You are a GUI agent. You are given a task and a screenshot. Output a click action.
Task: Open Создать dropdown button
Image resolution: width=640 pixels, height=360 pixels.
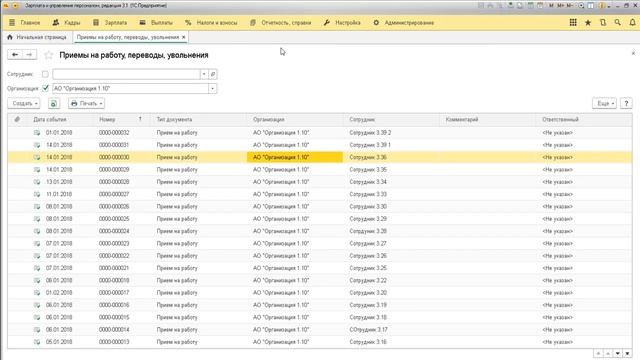click(x=24, y=104)
